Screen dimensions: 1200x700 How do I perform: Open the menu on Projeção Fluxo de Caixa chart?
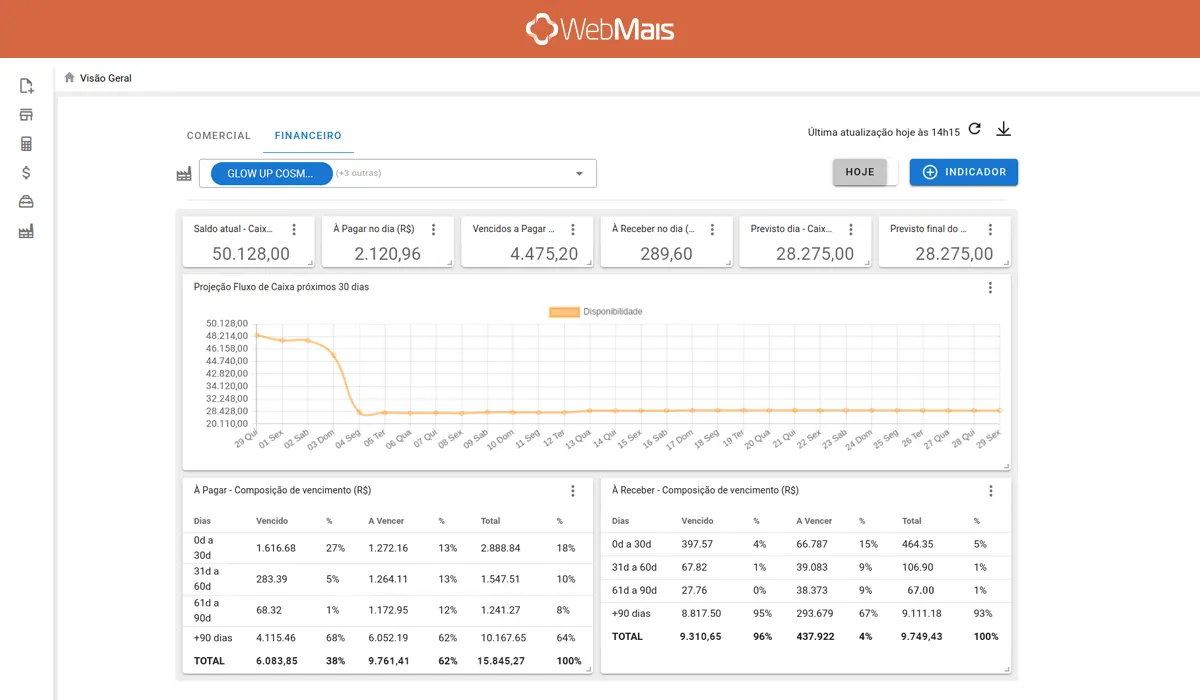click(990, 287)
